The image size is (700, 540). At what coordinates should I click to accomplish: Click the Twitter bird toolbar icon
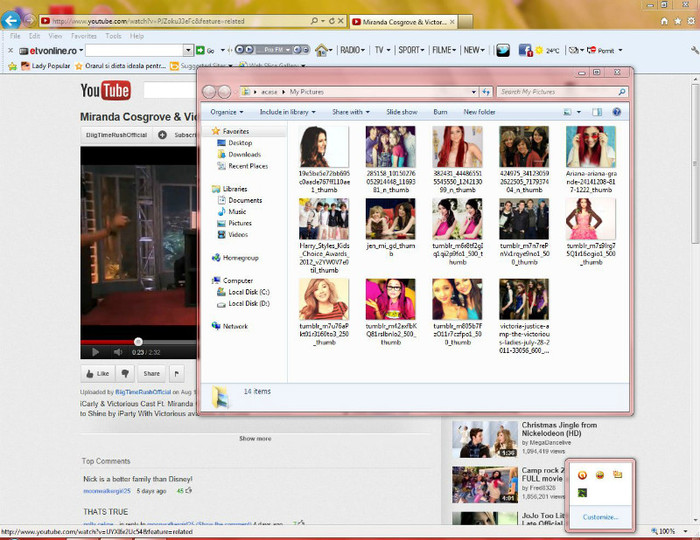(x=503, y=50)
